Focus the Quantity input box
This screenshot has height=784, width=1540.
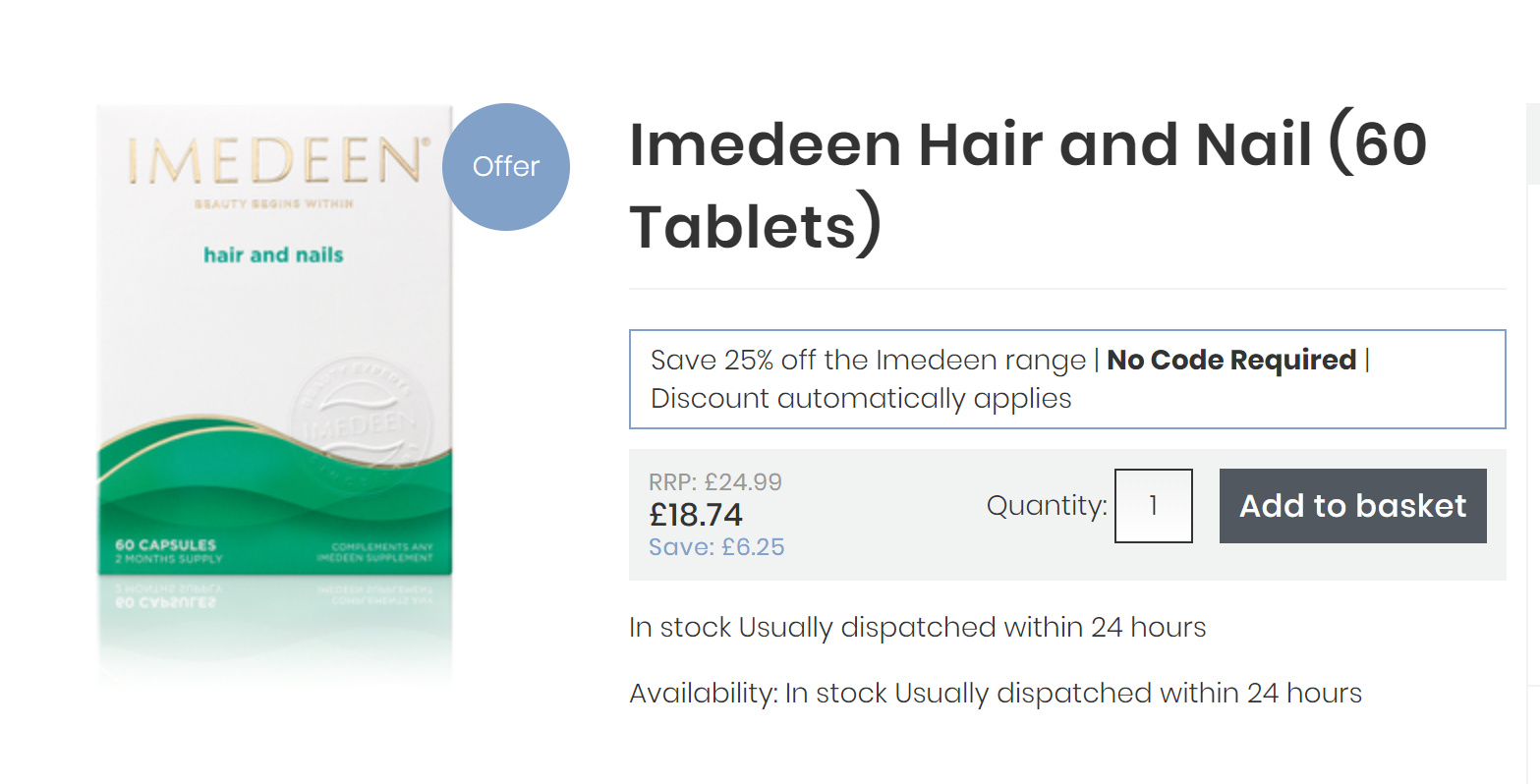click(x=1153, y=506)
